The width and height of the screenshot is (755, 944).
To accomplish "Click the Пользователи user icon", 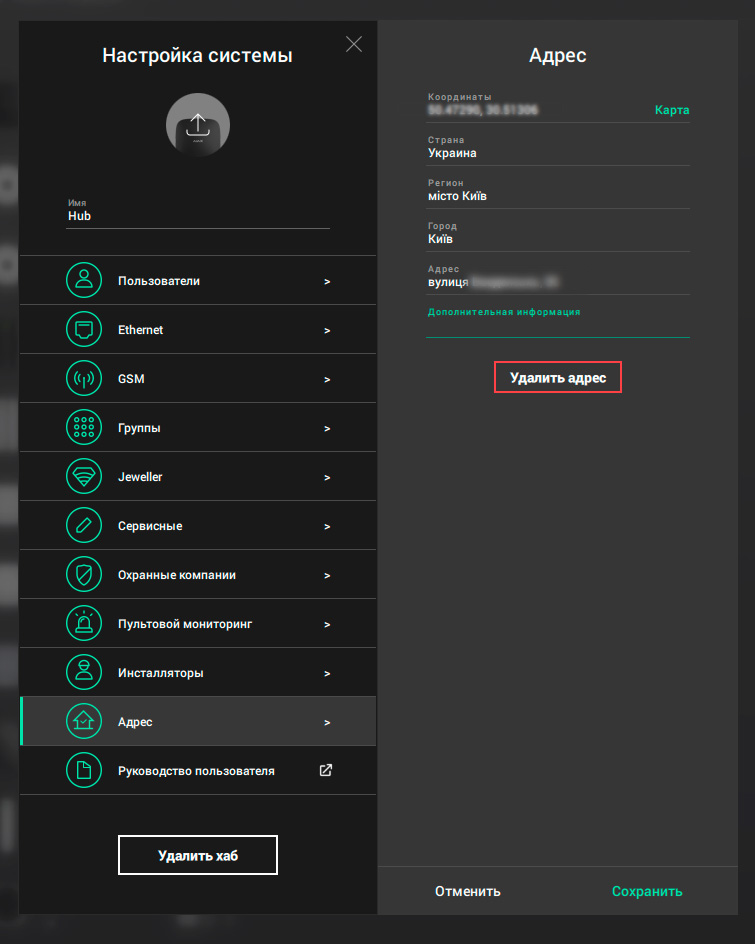I will pyautogui.click(x=84, y=281).
